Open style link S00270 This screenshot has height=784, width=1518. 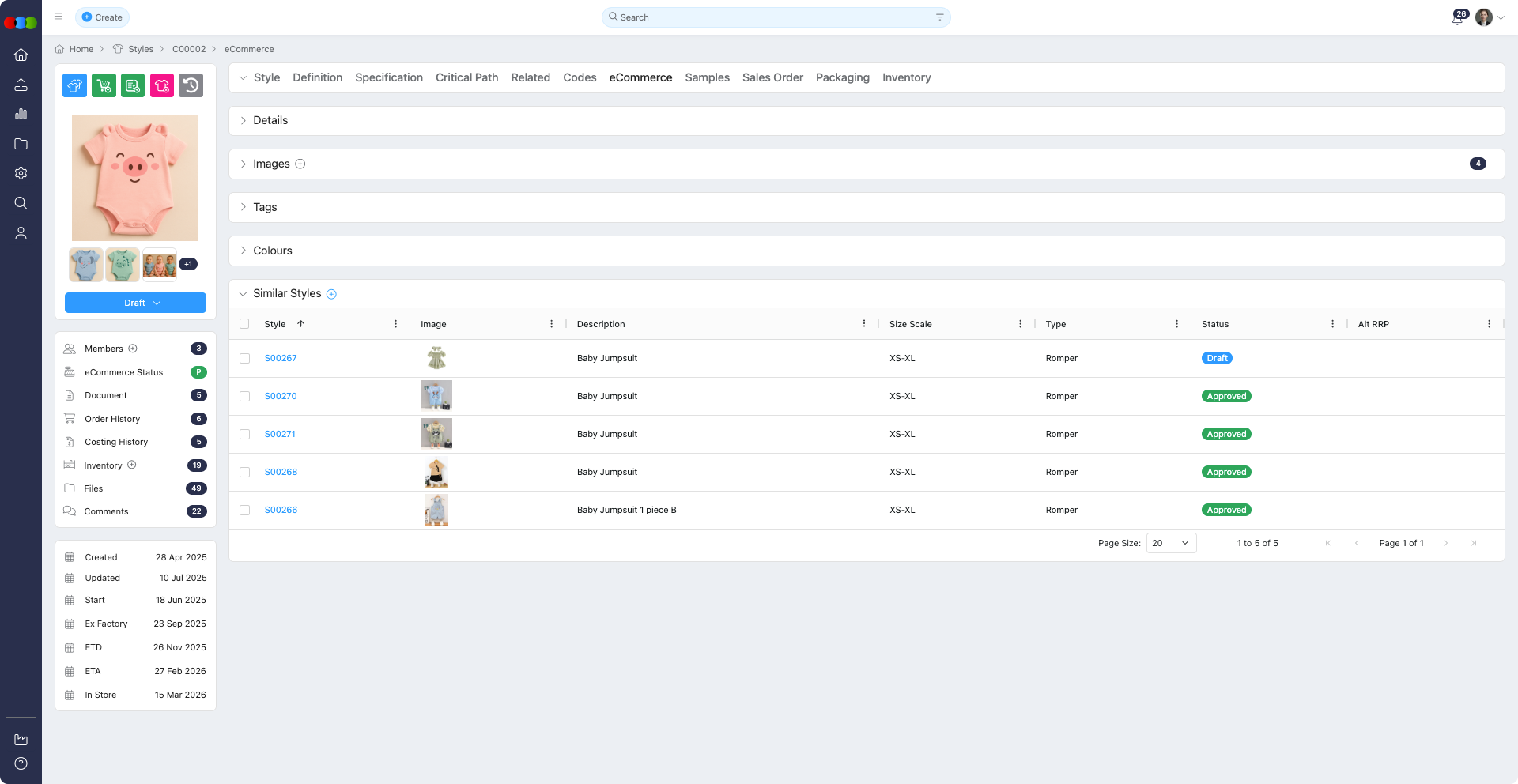tap(281, 396)
